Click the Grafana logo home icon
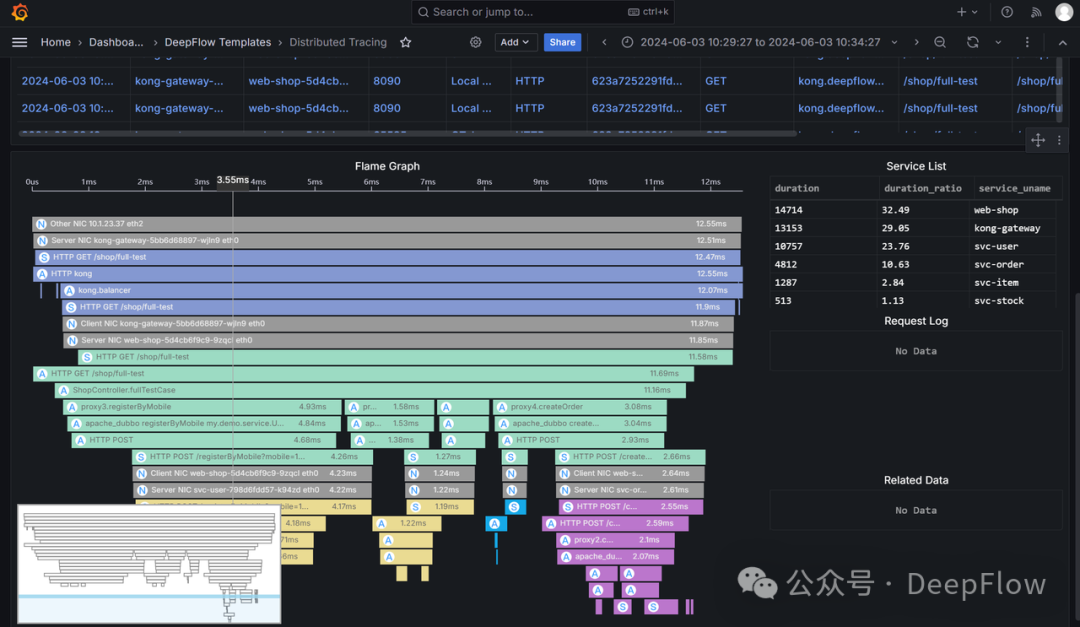 tap(20, 12)
